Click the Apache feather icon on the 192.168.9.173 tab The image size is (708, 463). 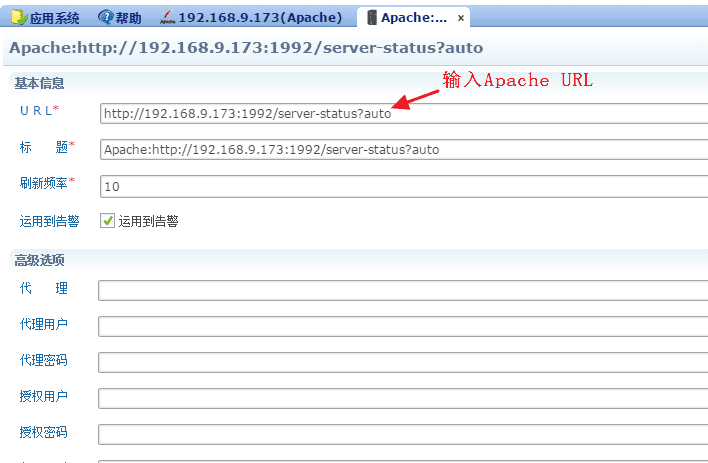click(168, 18)
